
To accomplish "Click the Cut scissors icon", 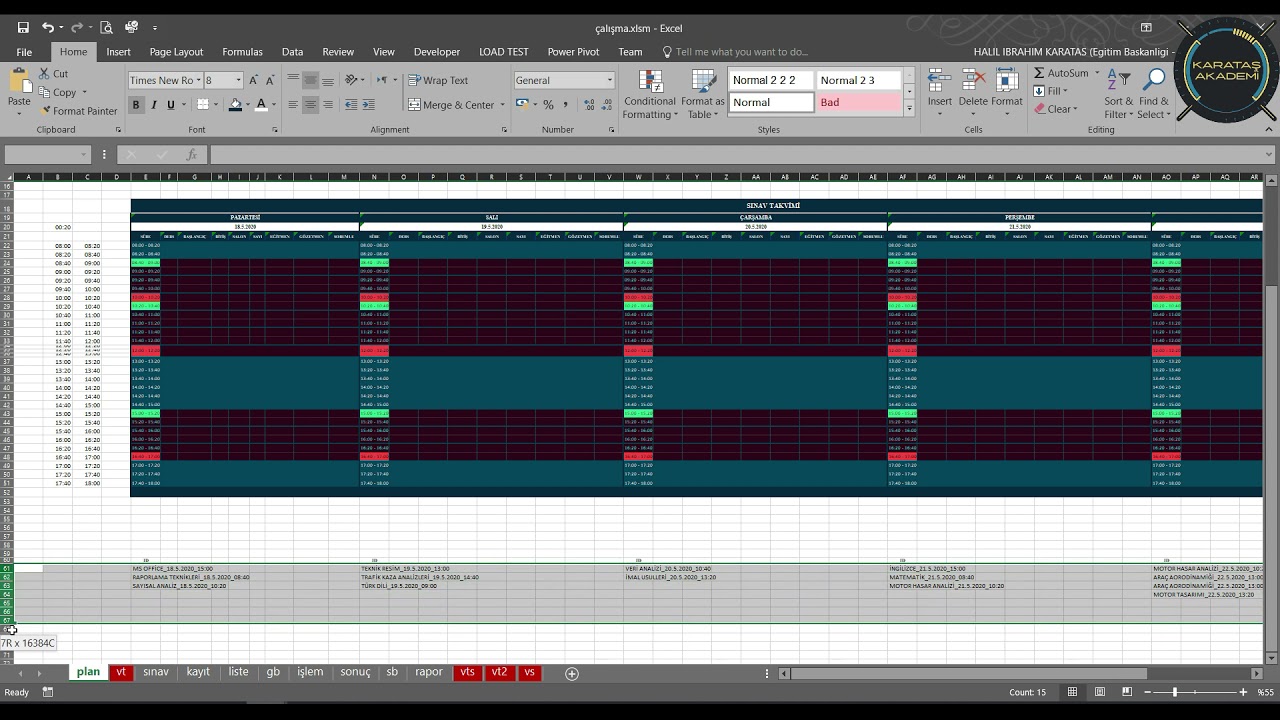I will (46, 74).
